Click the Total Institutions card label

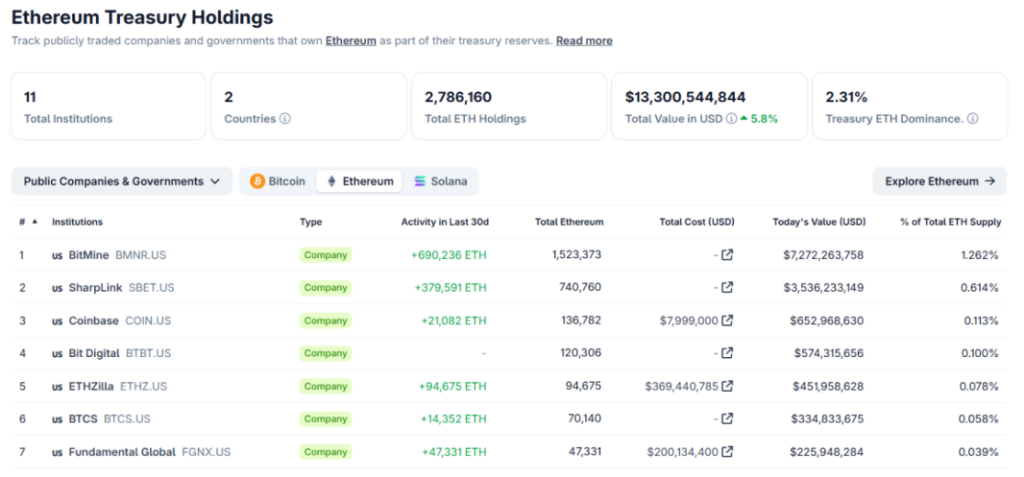click(68, 119)
